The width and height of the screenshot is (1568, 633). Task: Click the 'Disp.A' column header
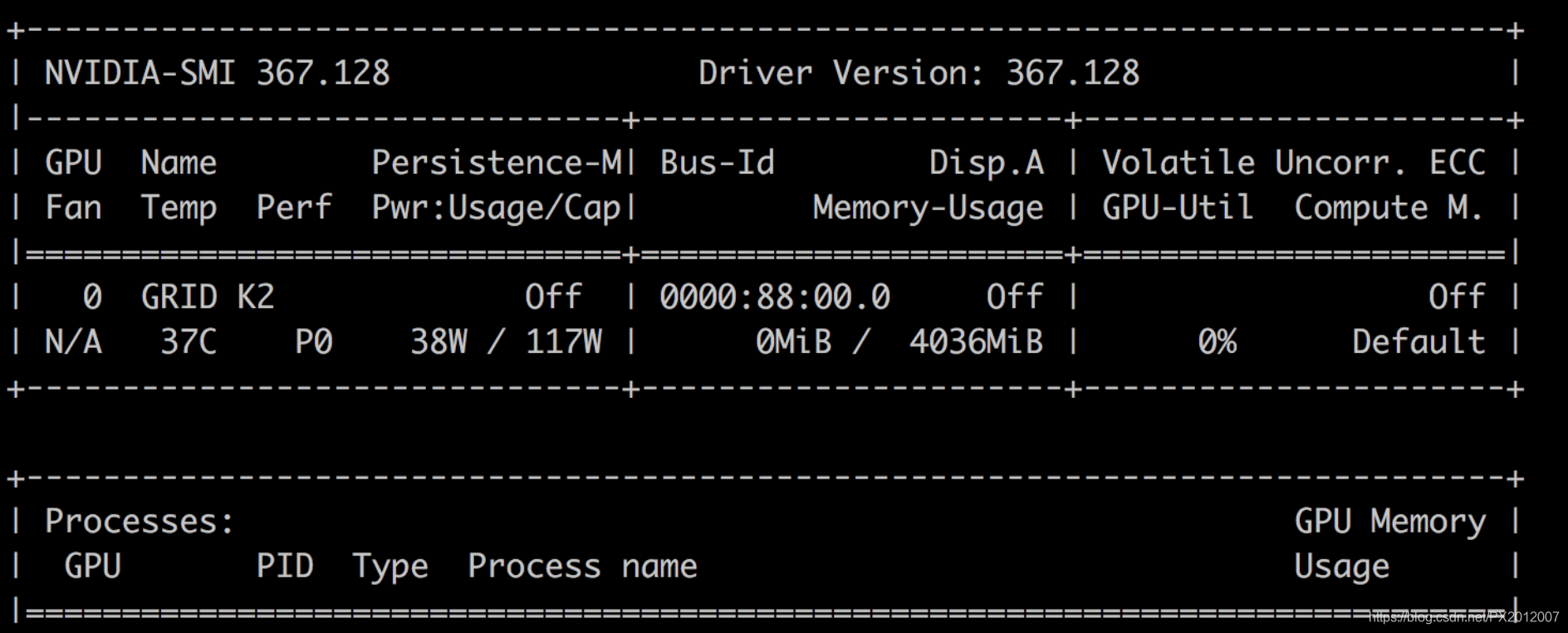[986, 163]
